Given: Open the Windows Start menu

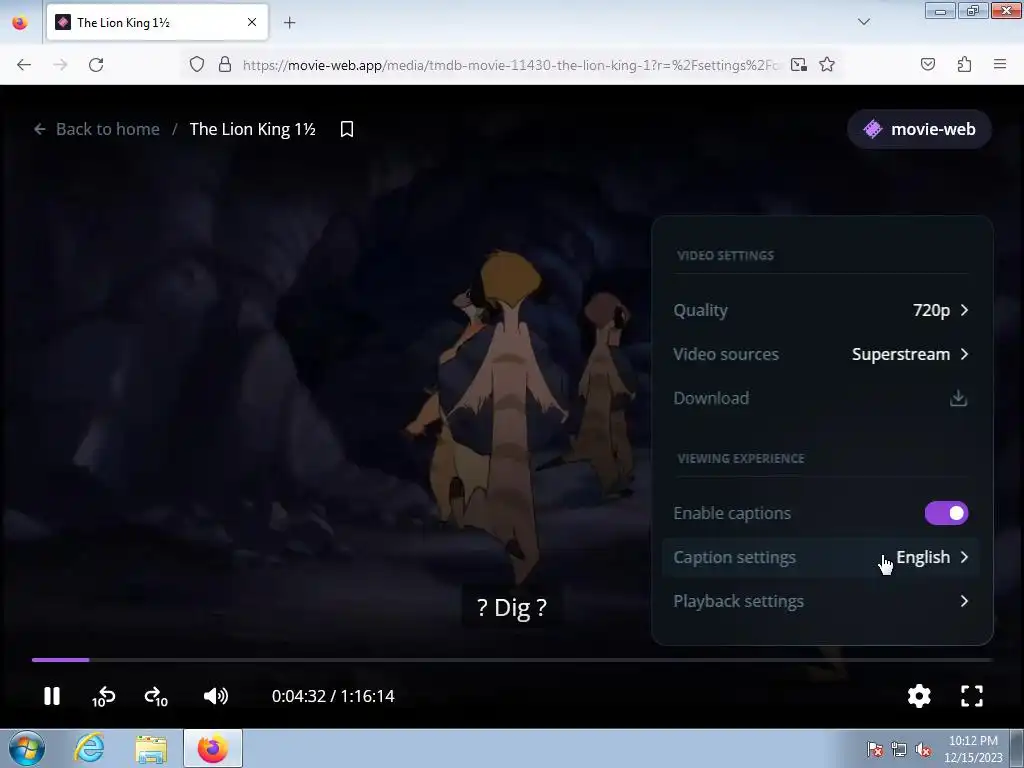Looking at the screenshot, I should [x=27, y=748].
